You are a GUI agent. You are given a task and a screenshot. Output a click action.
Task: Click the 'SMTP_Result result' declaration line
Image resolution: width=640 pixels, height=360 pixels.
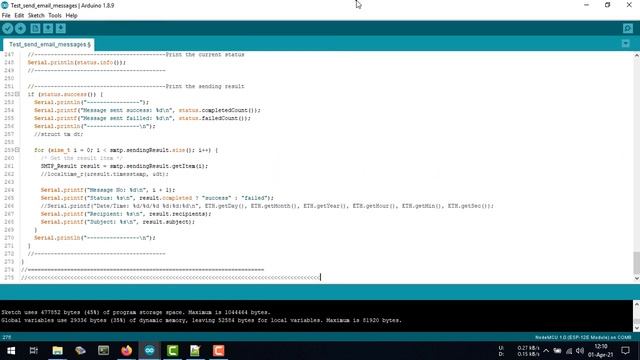(124, 166)
